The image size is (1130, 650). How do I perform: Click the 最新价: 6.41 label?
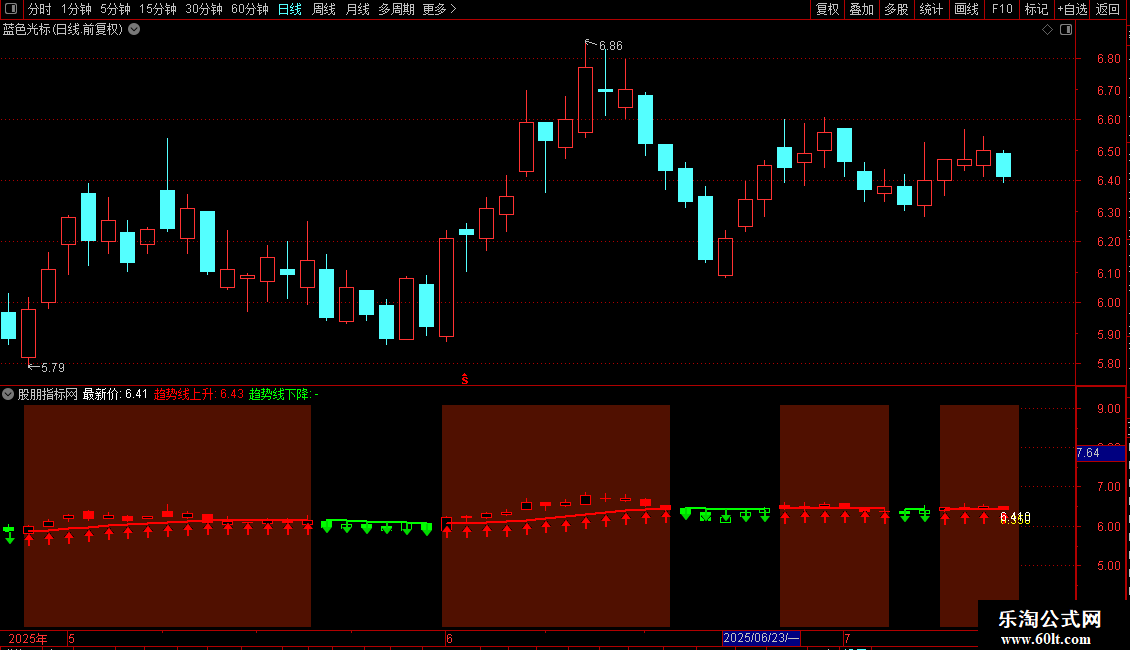(115, 394)
